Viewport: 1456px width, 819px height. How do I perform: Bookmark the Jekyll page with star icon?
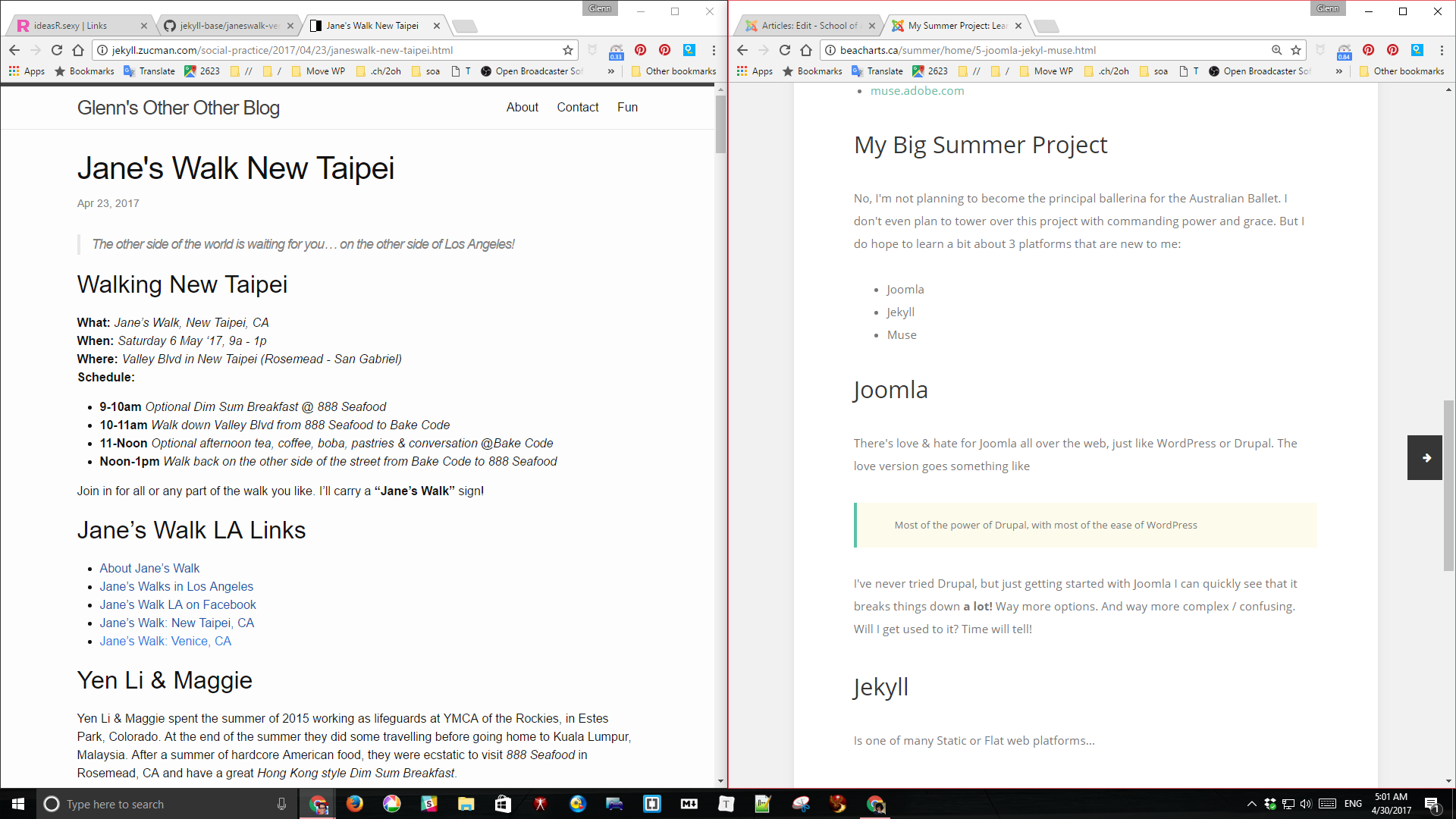567,50
